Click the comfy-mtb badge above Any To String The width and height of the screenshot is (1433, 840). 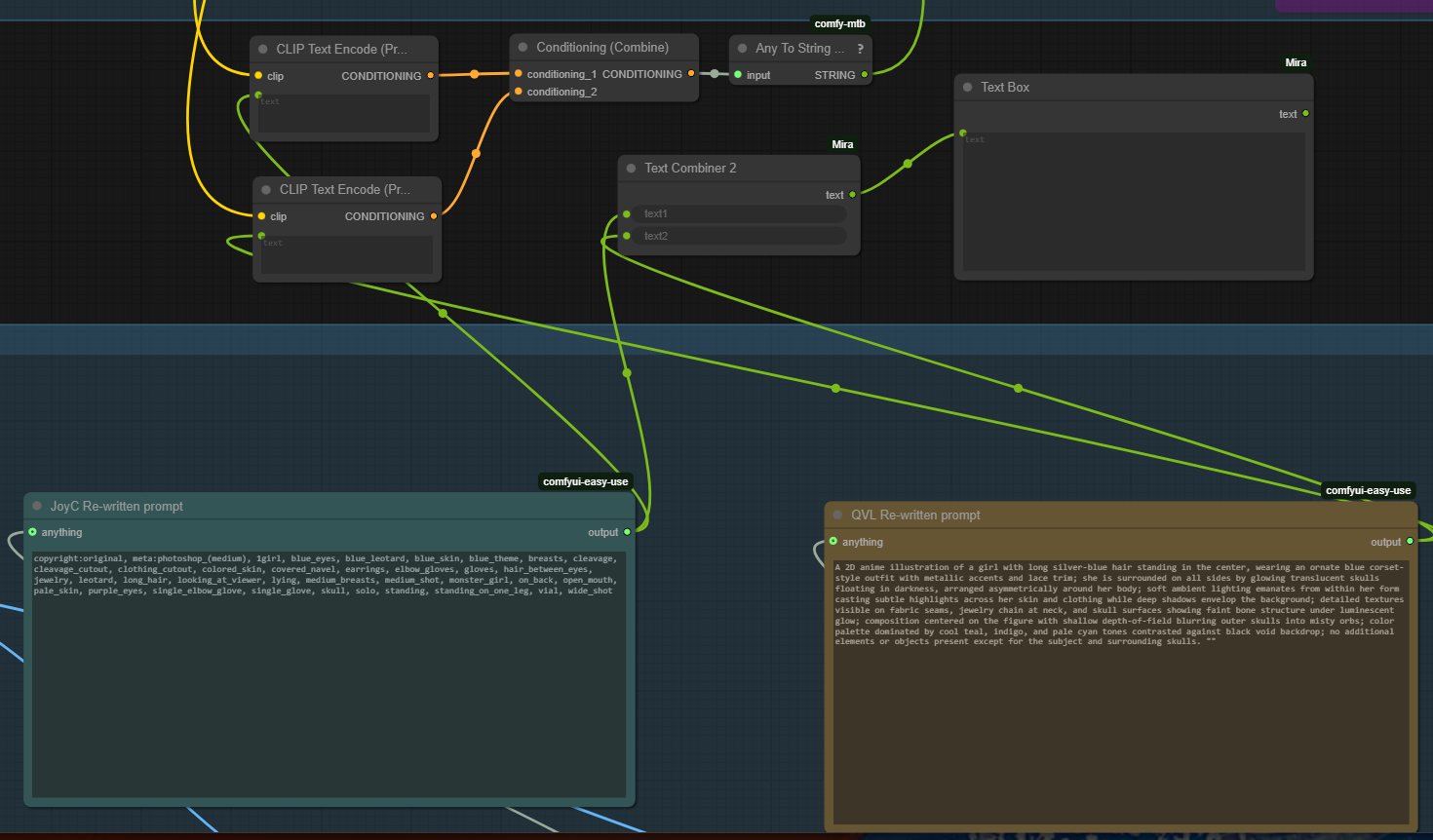click(x=839, y=23)
